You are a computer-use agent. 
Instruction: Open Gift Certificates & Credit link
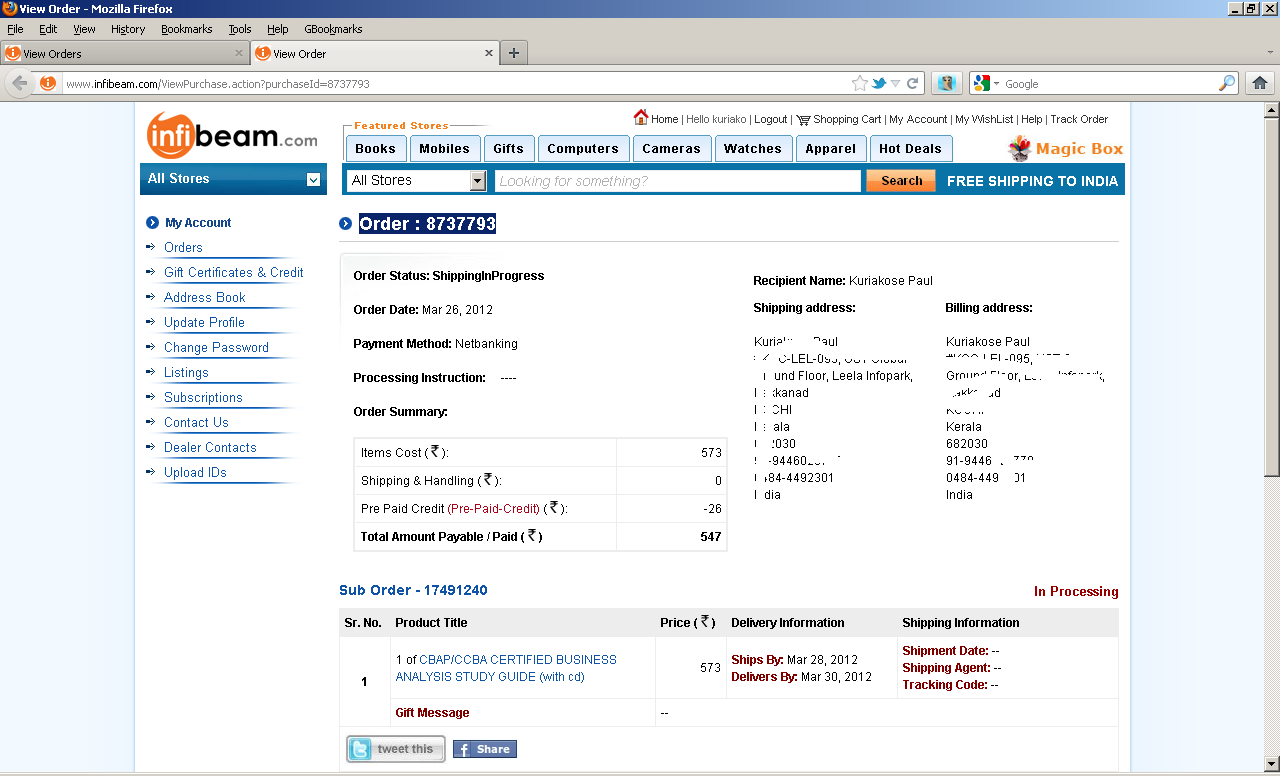(x=234, y=272)
